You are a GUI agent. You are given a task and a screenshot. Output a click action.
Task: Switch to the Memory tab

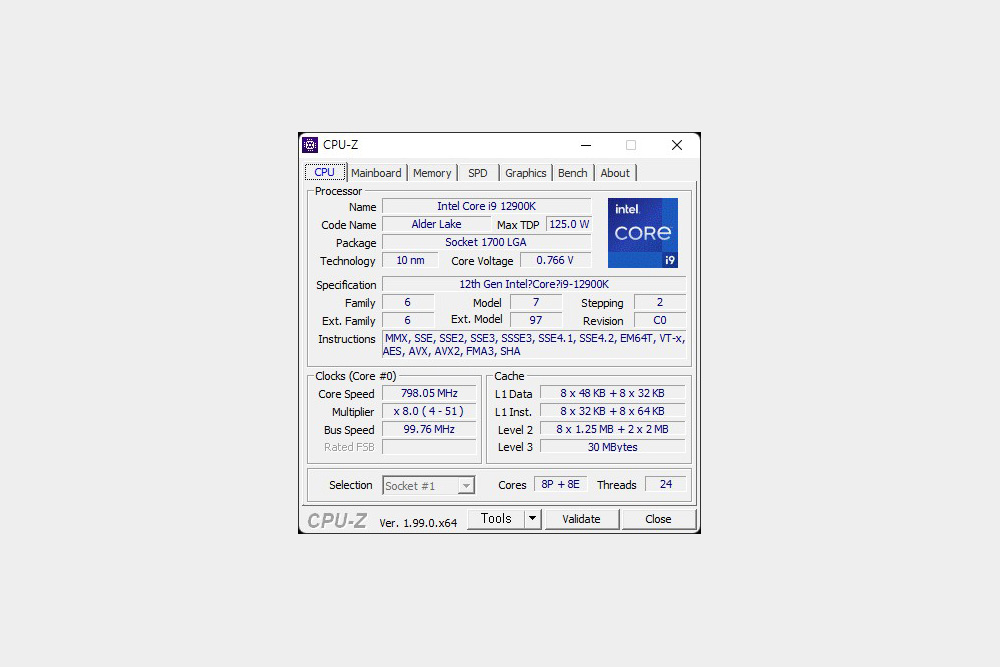[432, 173]
